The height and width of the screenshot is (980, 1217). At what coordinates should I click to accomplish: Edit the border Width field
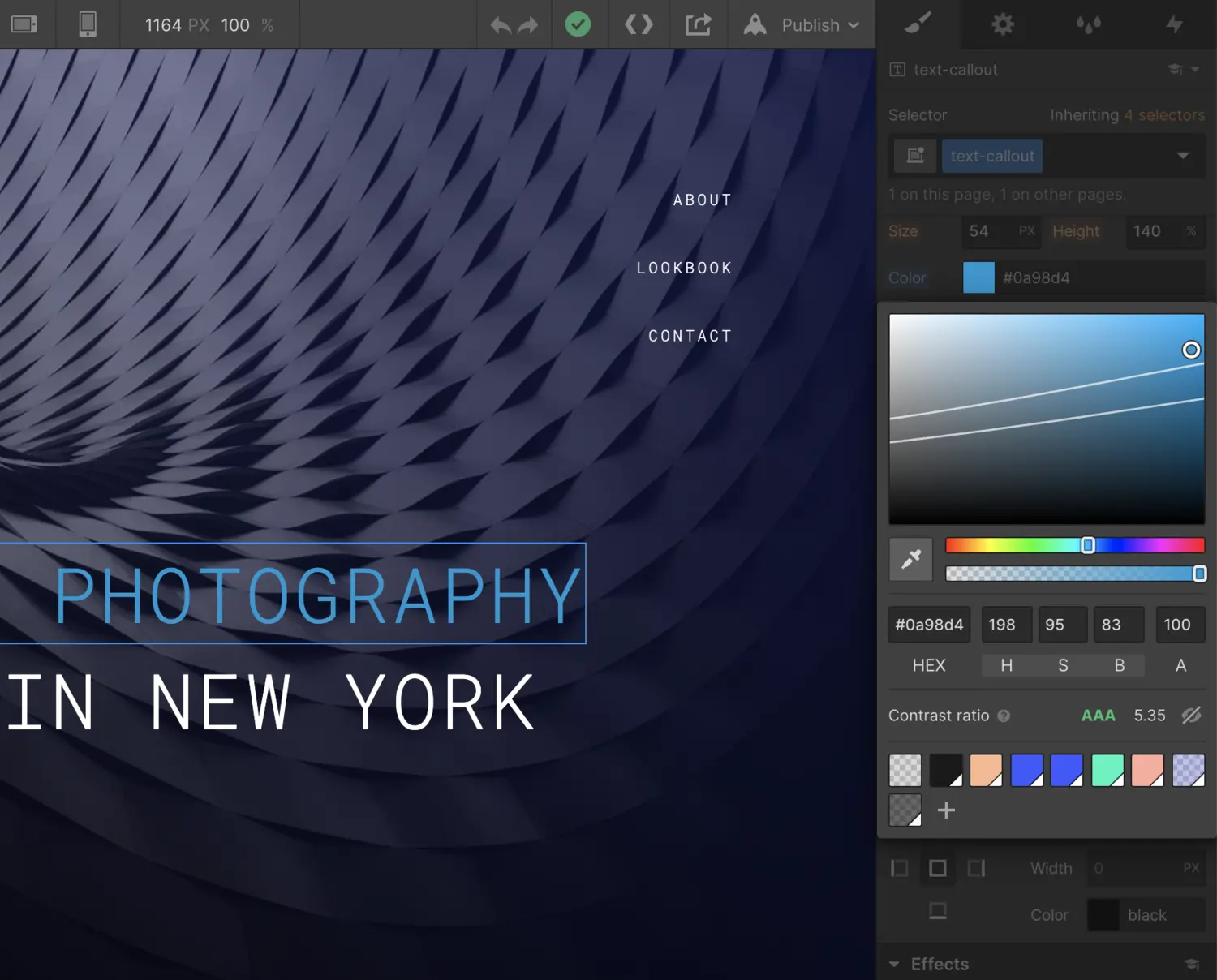click(1146, 868)
